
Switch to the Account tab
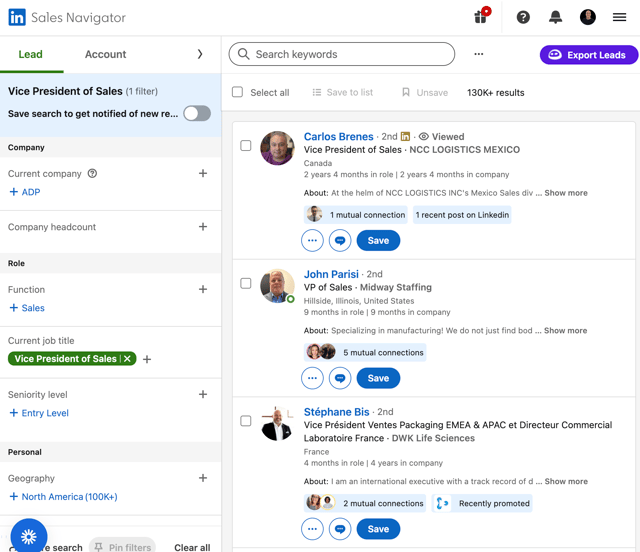[105, 54]
